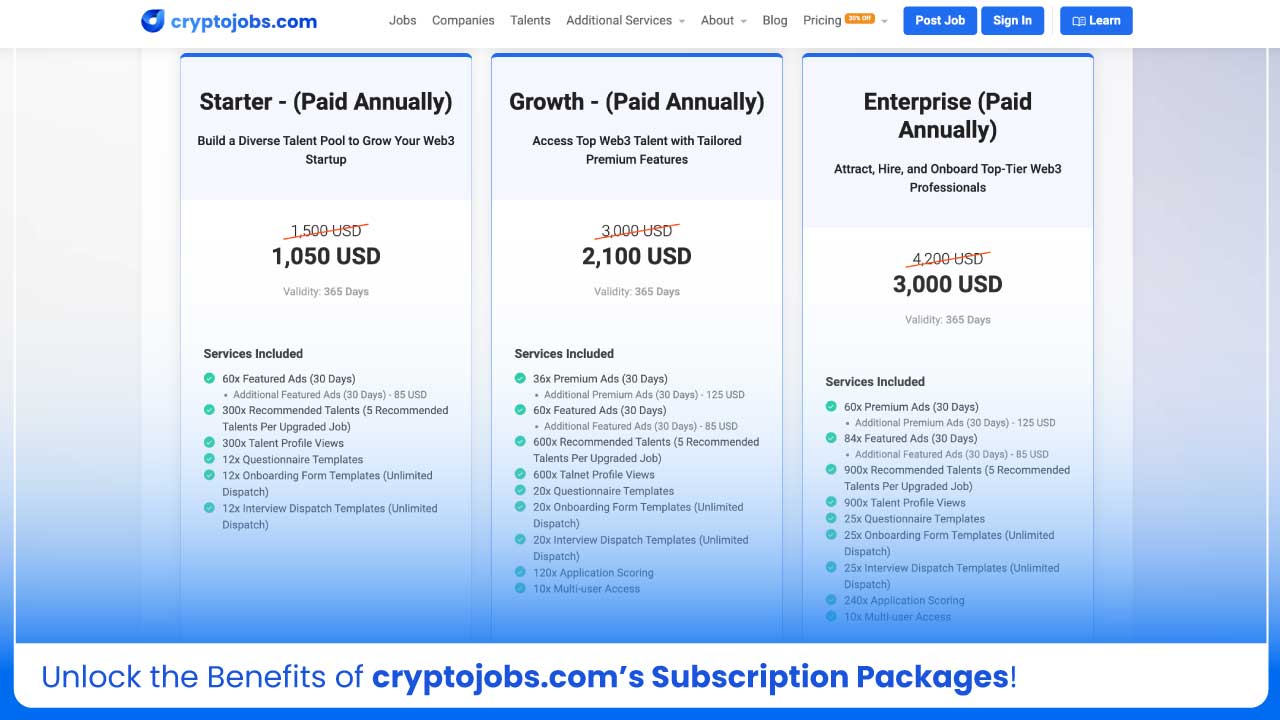
Task: Click the Sign In button
Action: click(1012, 20)
